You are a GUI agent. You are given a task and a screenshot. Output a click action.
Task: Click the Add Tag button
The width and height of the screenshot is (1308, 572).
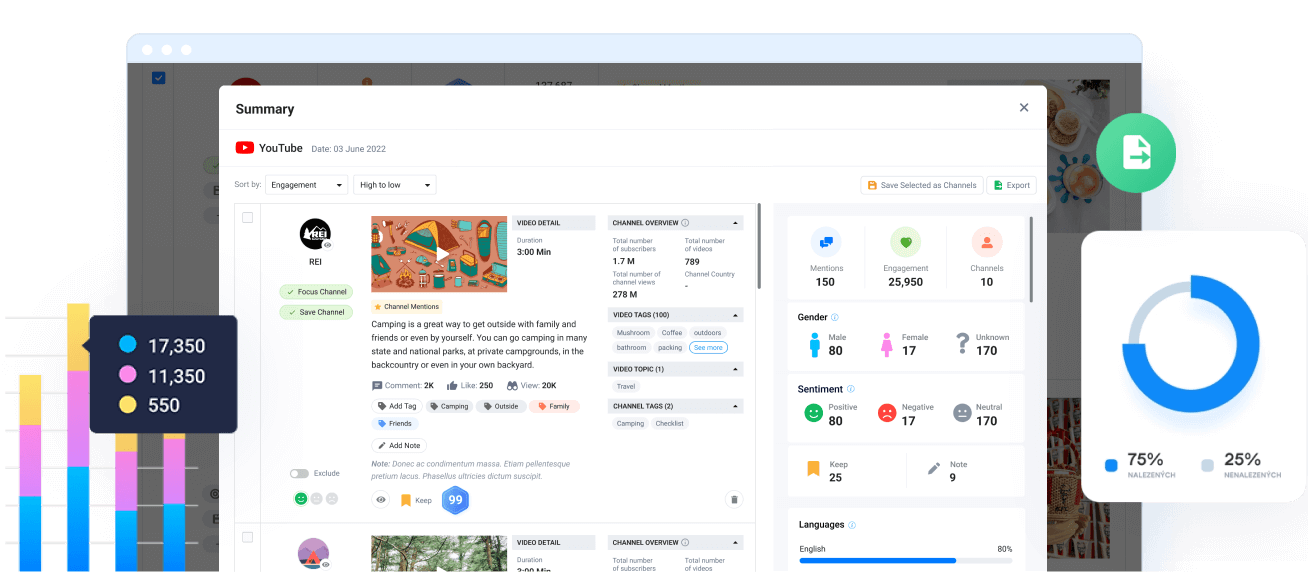coord(397,406)
